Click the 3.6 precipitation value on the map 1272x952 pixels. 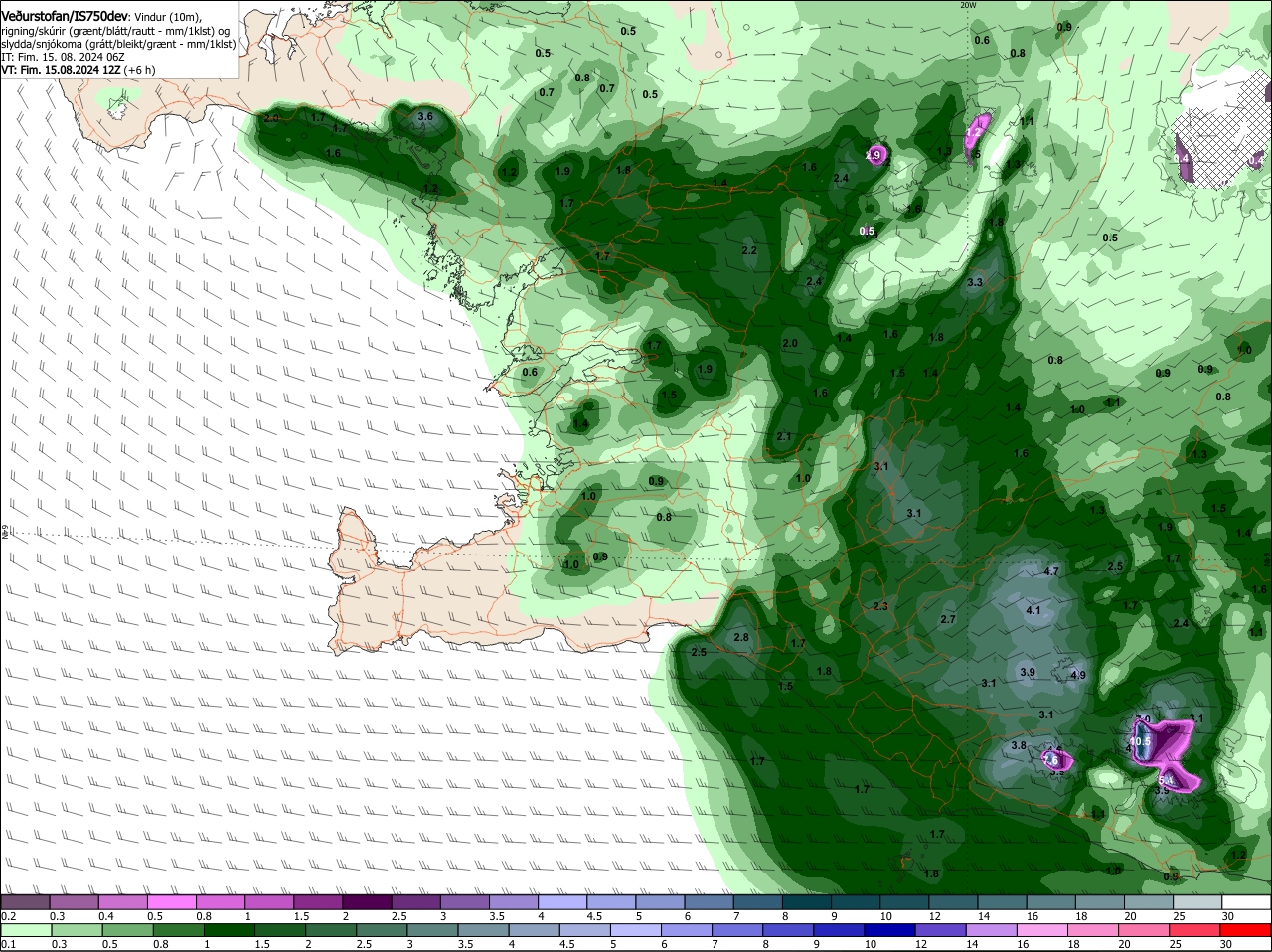click(425, 117)
